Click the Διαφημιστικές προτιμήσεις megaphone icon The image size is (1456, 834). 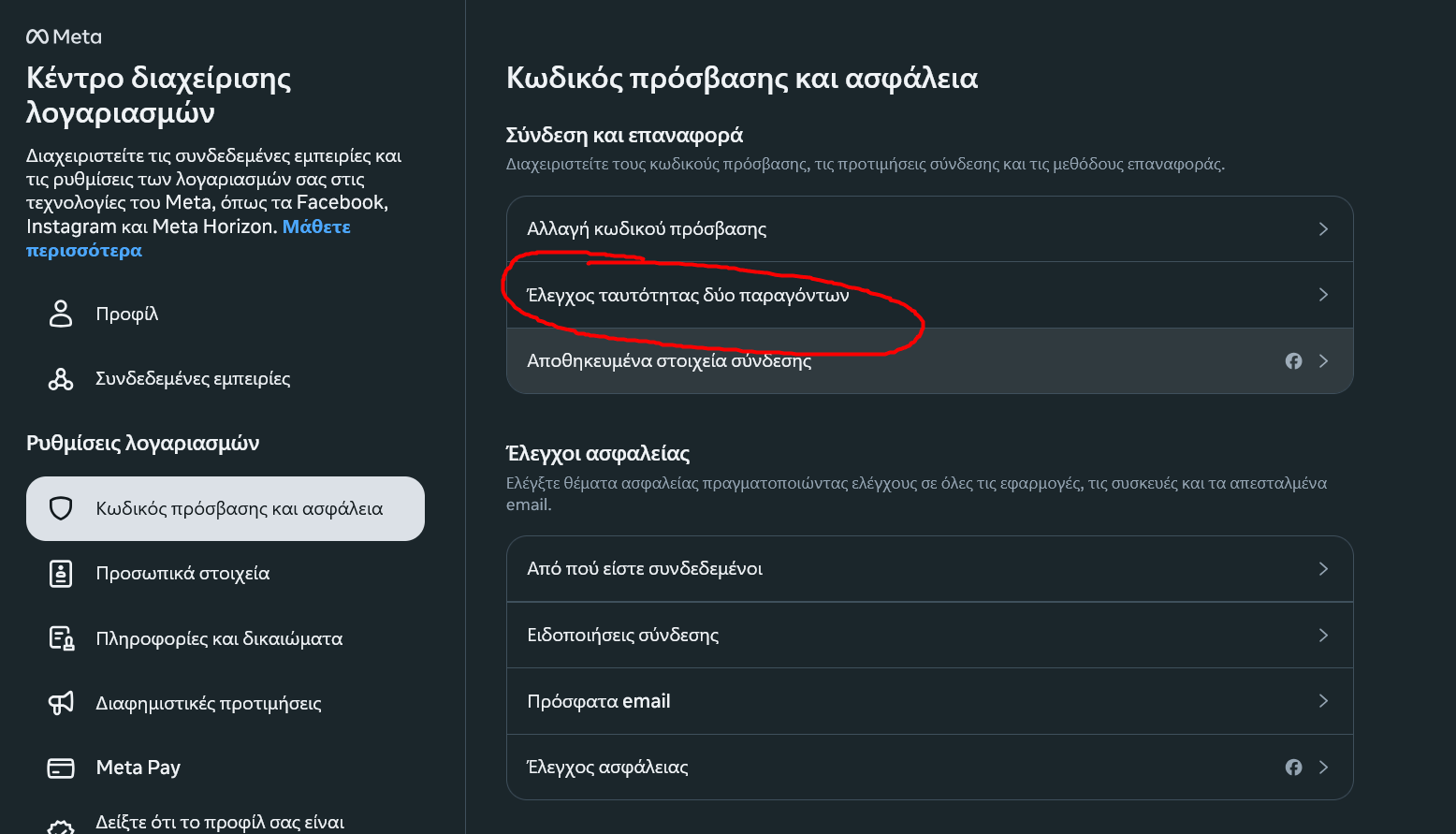coord(61,703)
